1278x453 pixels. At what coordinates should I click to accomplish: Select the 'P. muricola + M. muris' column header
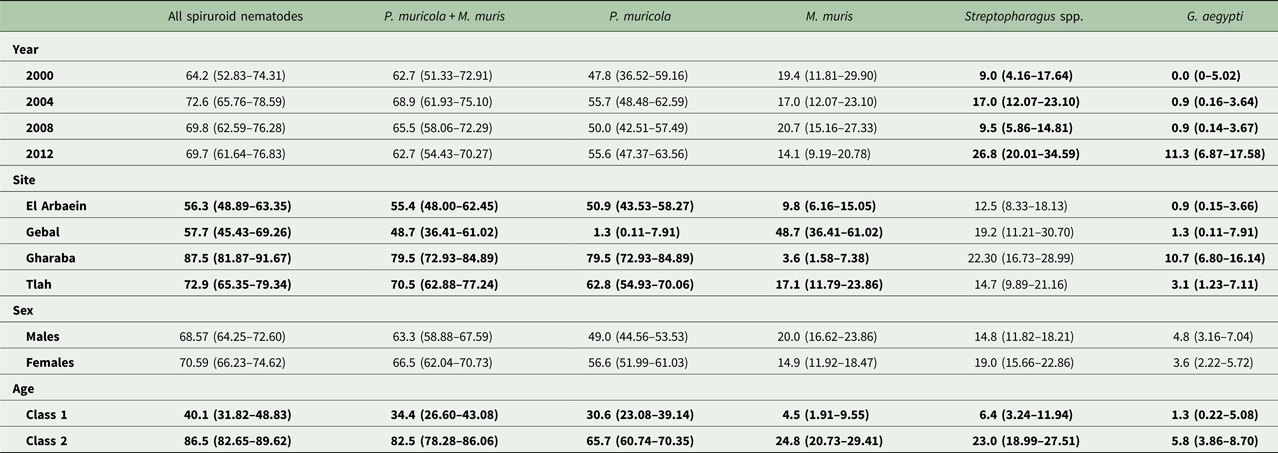(444, 17)
